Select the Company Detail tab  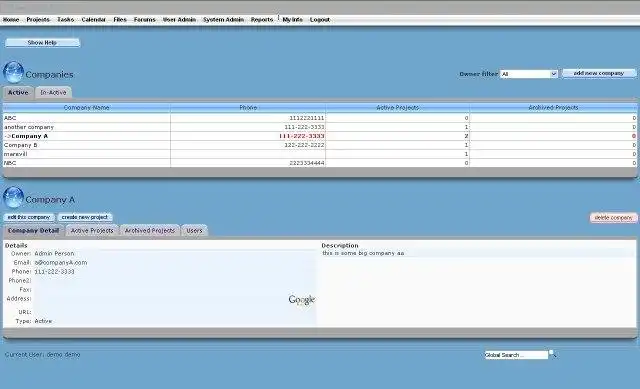pos(33,231)
